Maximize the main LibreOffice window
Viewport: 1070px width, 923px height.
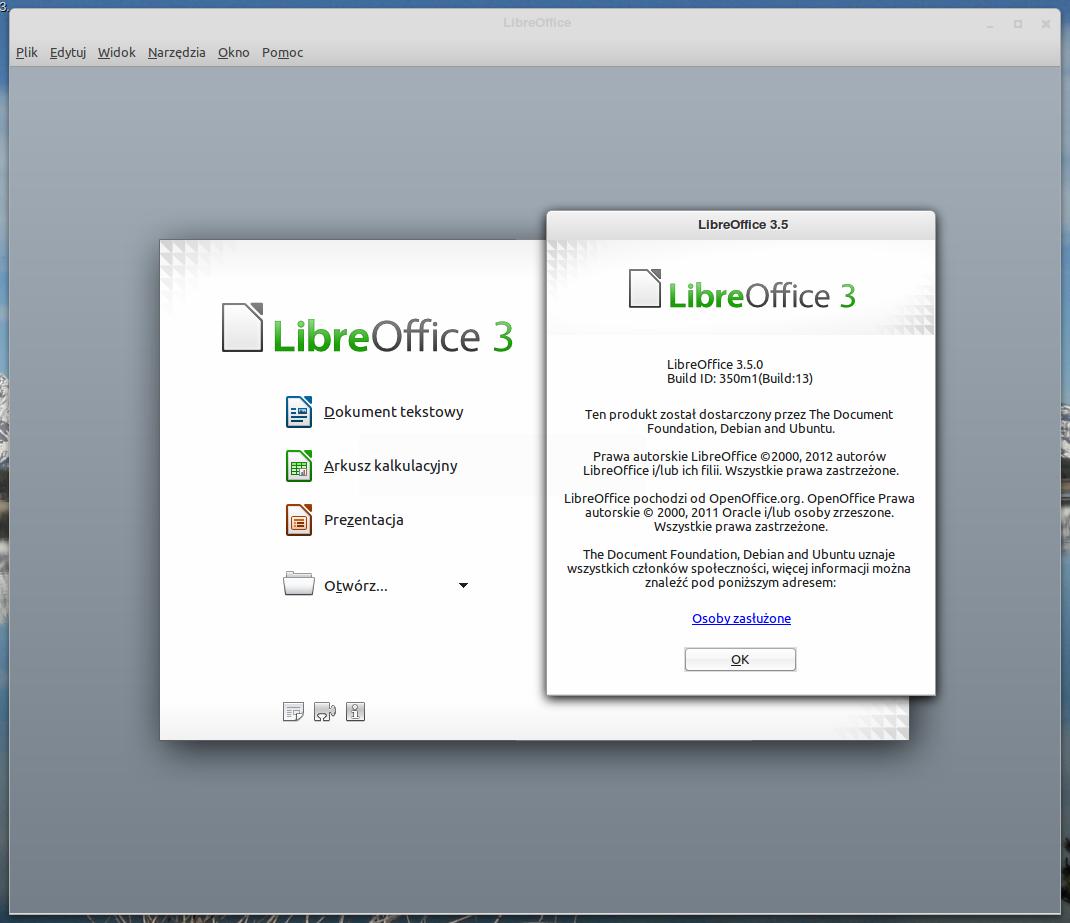click(1017, 24)
